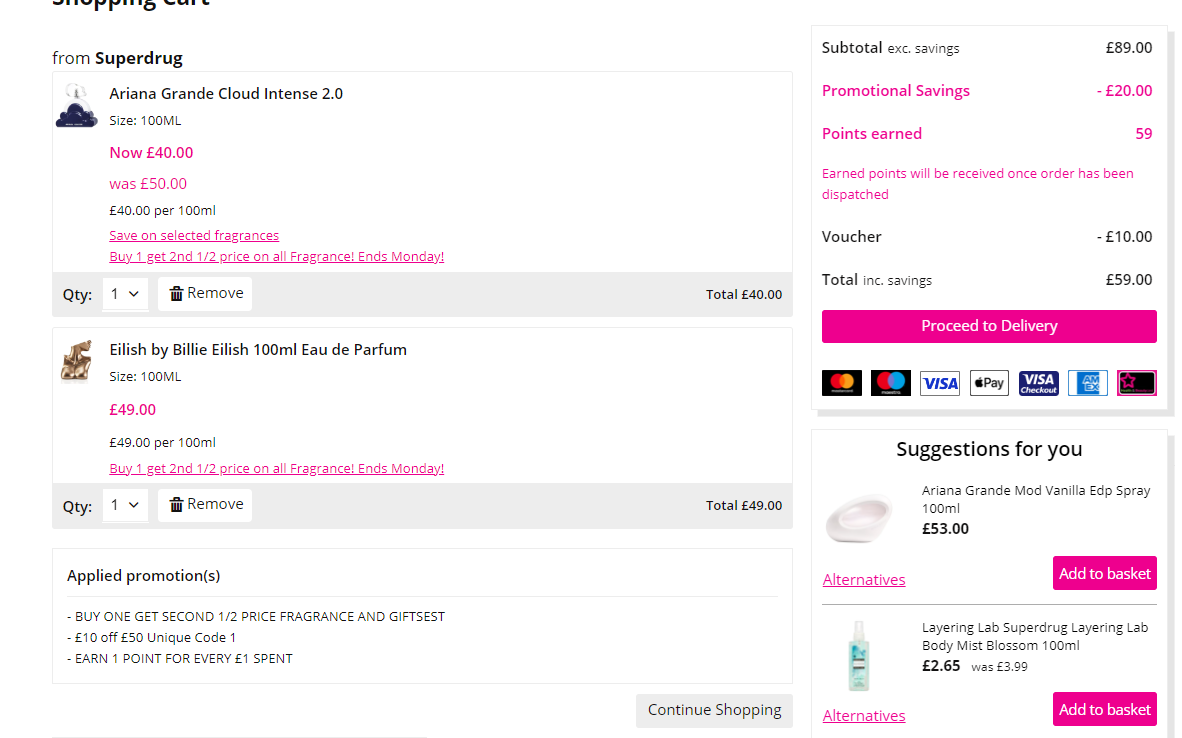
Task: Click Proceed to Delivery button
Action: (989, 326)
